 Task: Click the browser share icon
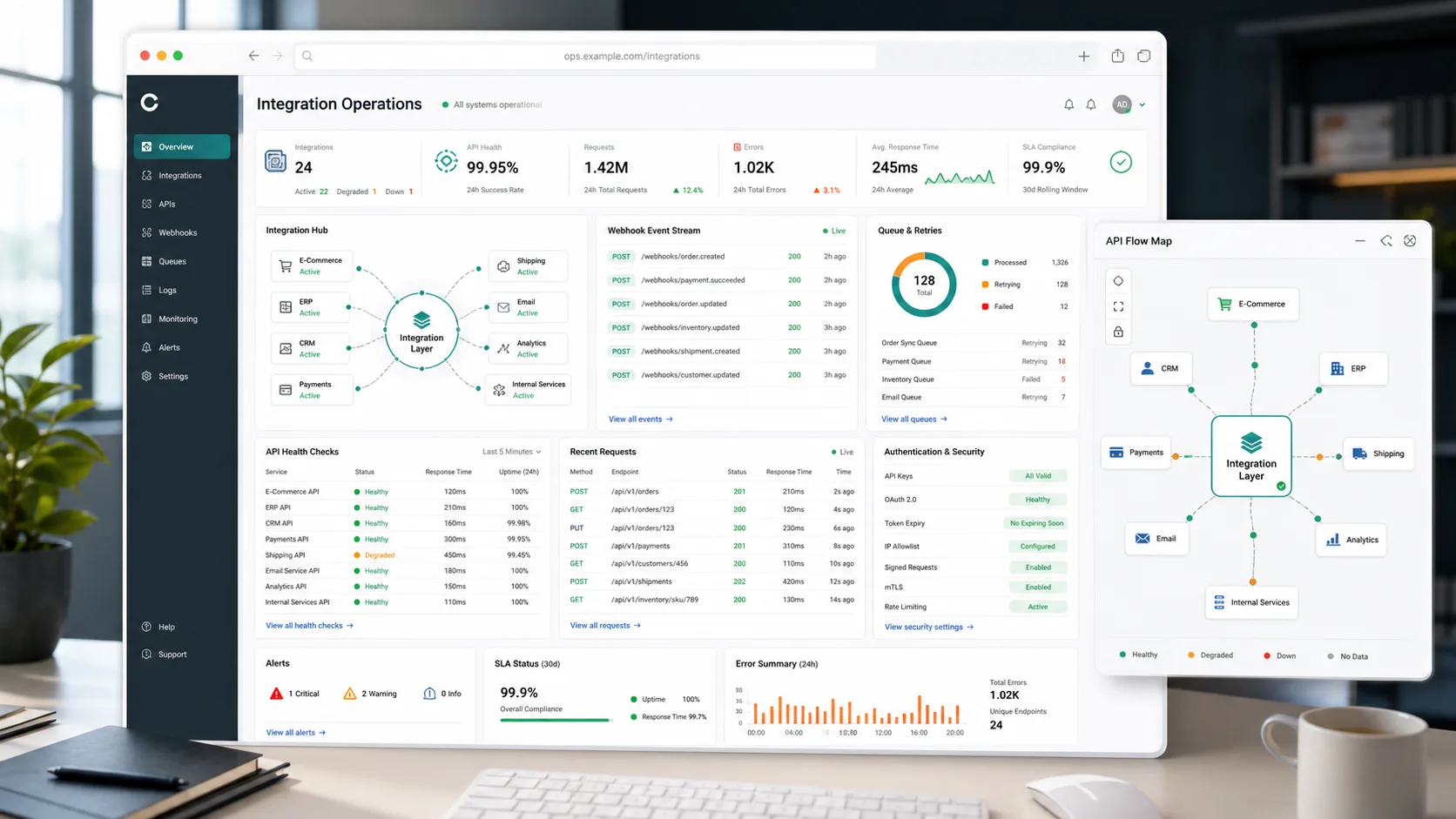point(1117,56)
